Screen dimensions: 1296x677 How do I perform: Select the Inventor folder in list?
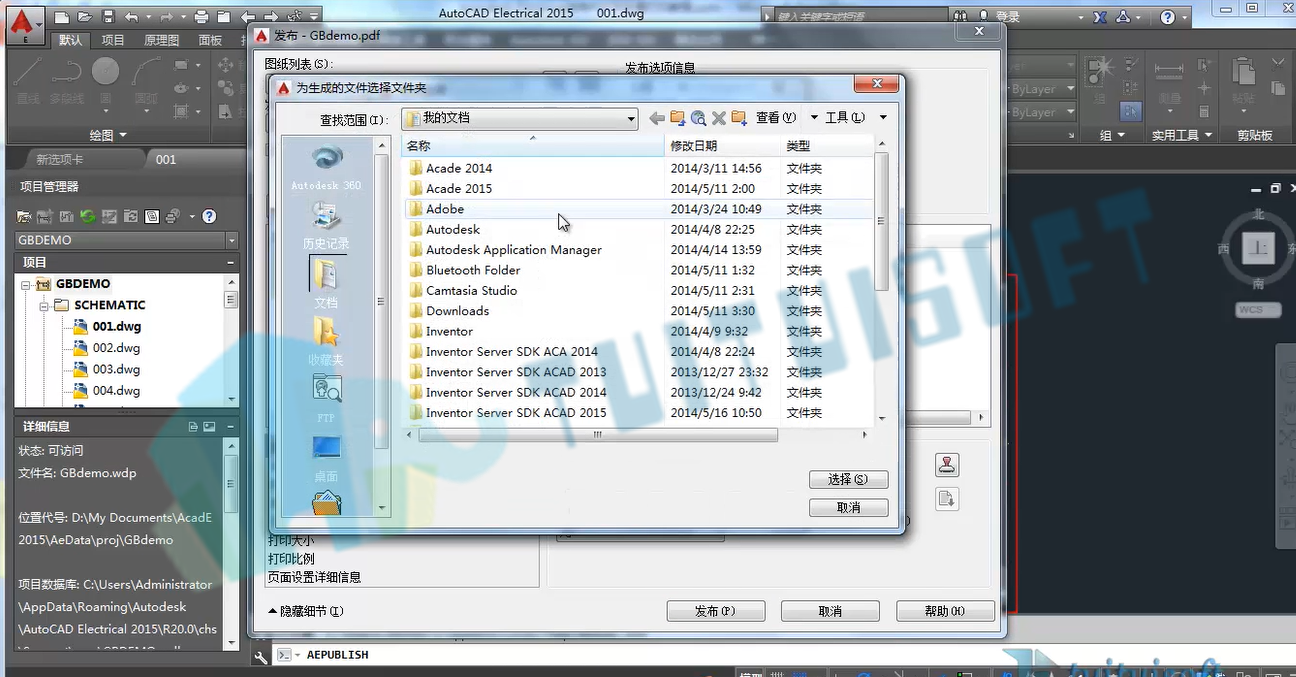point(450,331)
